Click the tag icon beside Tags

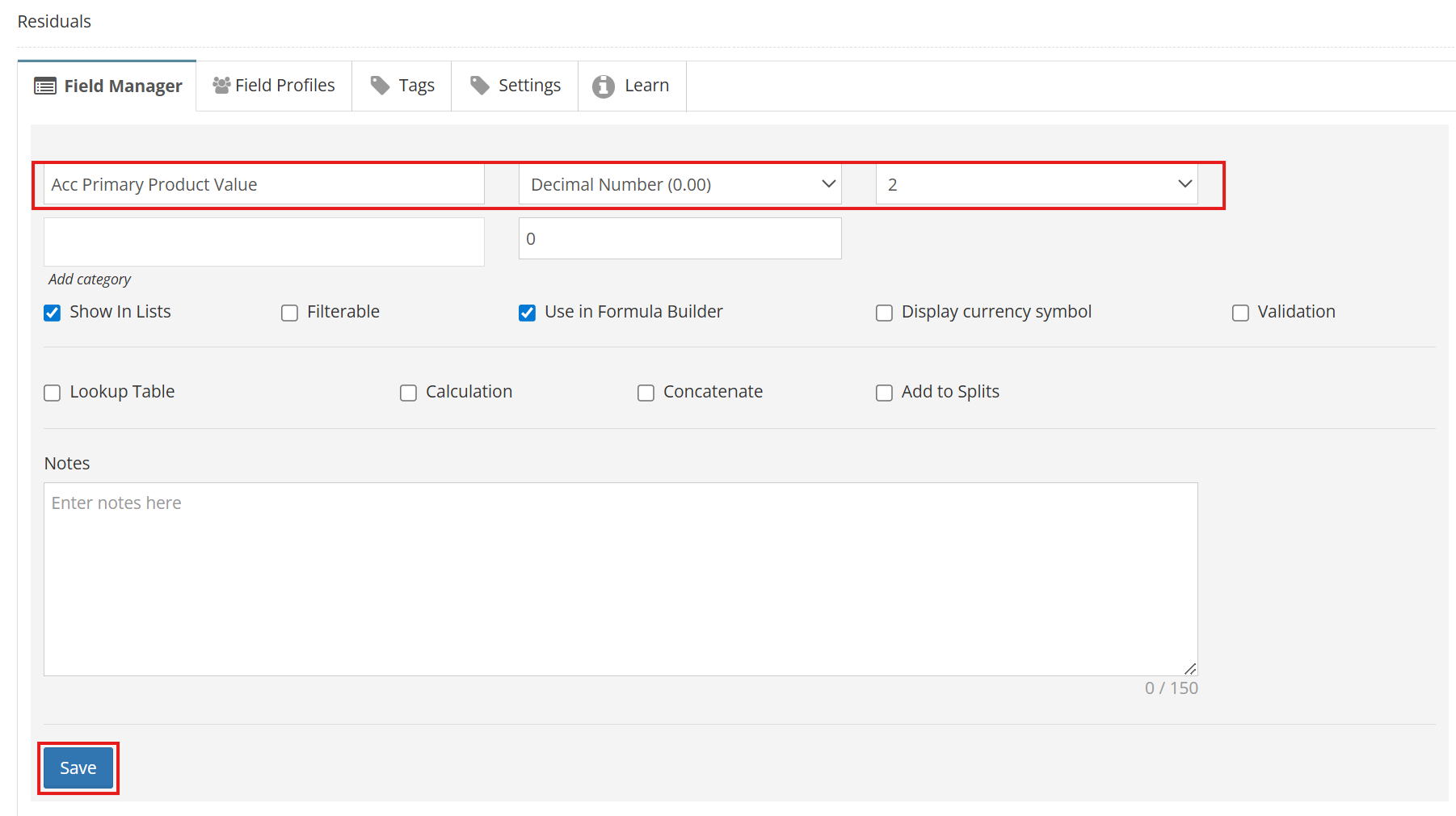tap(380, 86)
